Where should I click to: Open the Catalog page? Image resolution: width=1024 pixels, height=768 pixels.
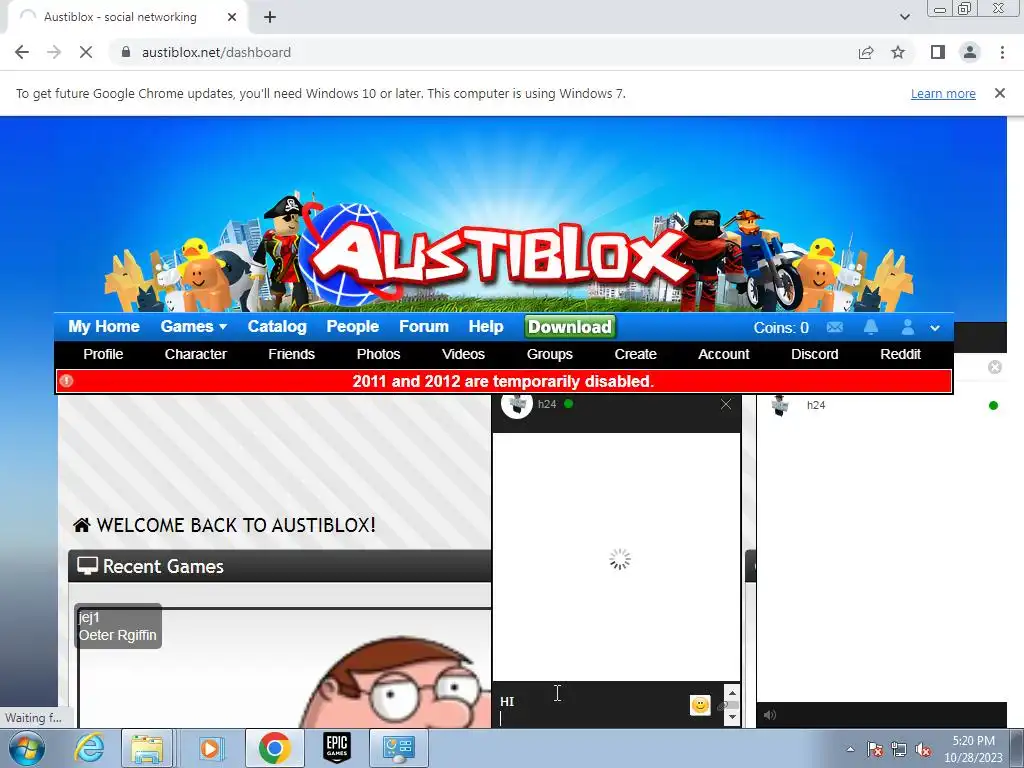click(x=277, y=327)
